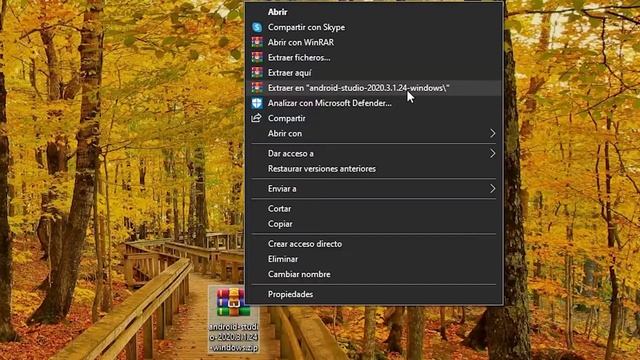
Task: Expand the Enviar a submenu arrow
Action: (x=492, y=189)
